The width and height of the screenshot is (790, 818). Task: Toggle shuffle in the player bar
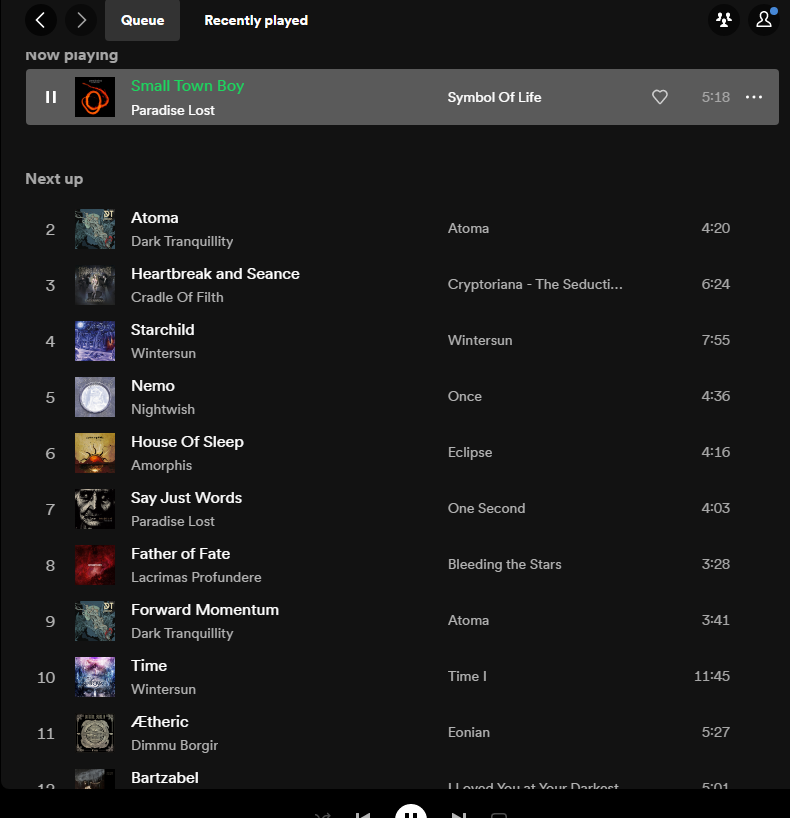[x=322, y=815]
